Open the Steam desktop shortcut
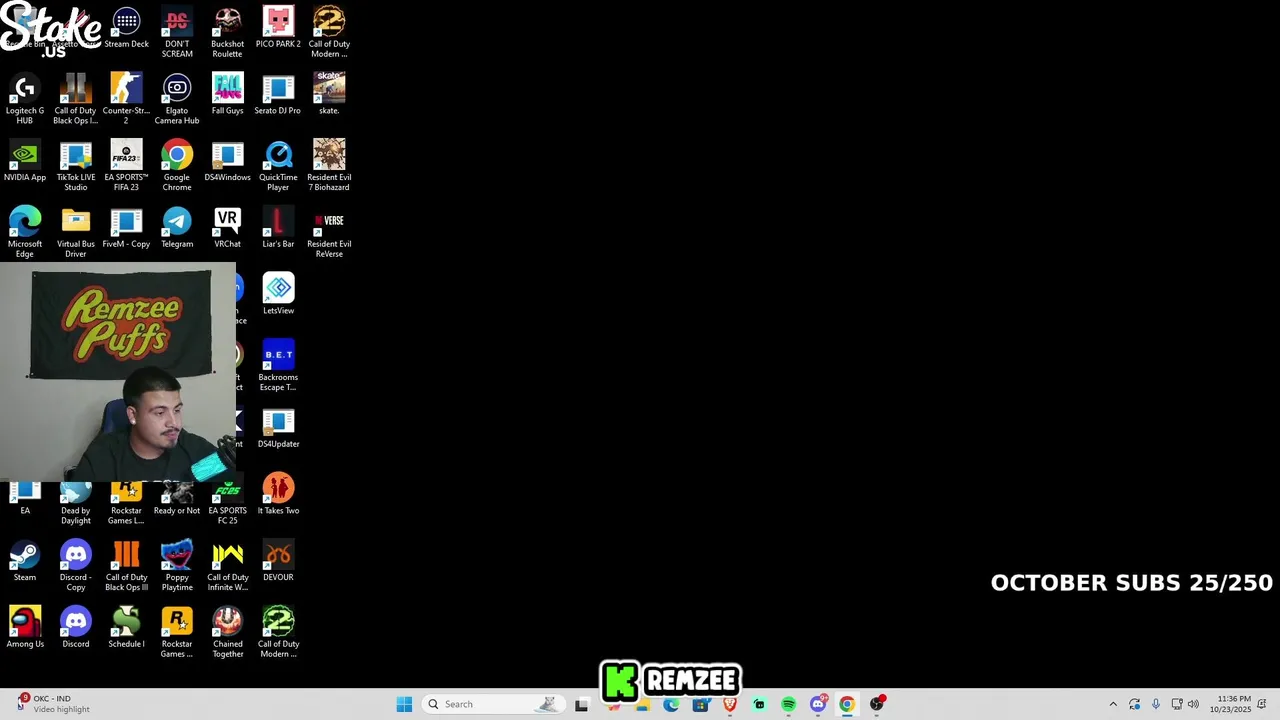 click(x=25, y=561)
